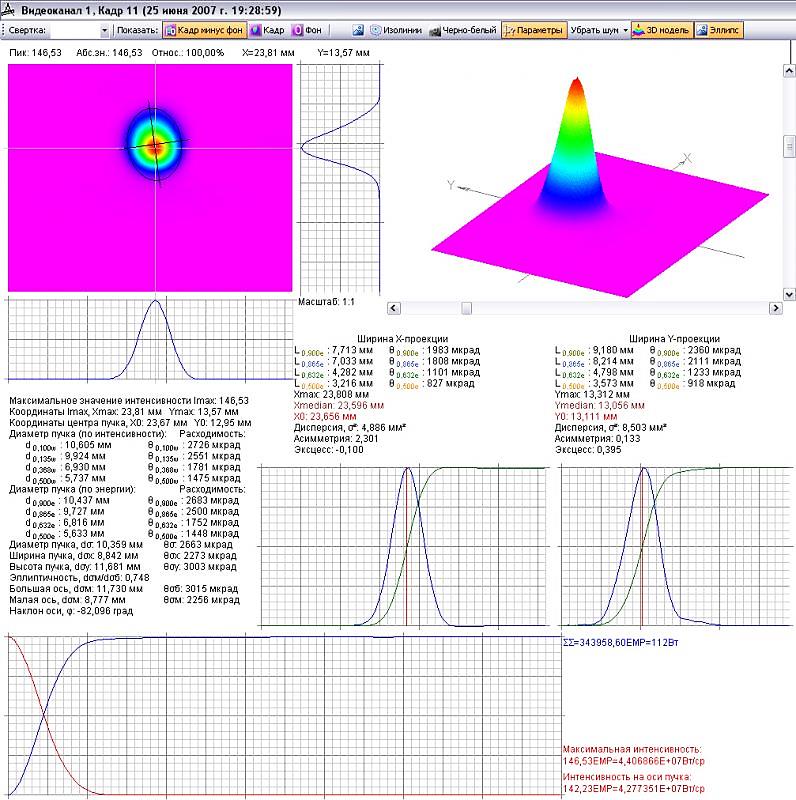The height and width of the screenshot is (800, 796).
Task: Click the 3D view scroll-up arrow
Action: click(x=789, y=71)
